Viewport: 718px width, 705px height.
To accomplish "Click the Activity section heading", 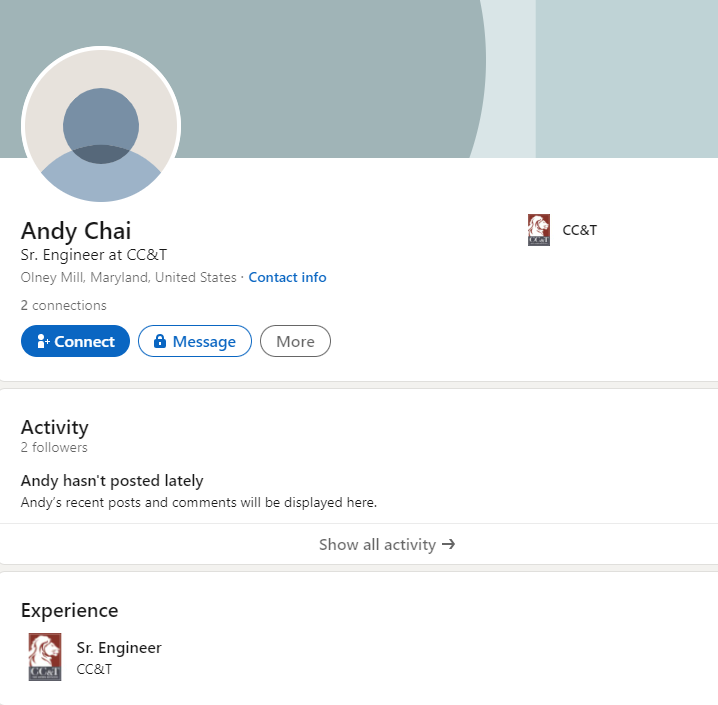I will (54, 427).
